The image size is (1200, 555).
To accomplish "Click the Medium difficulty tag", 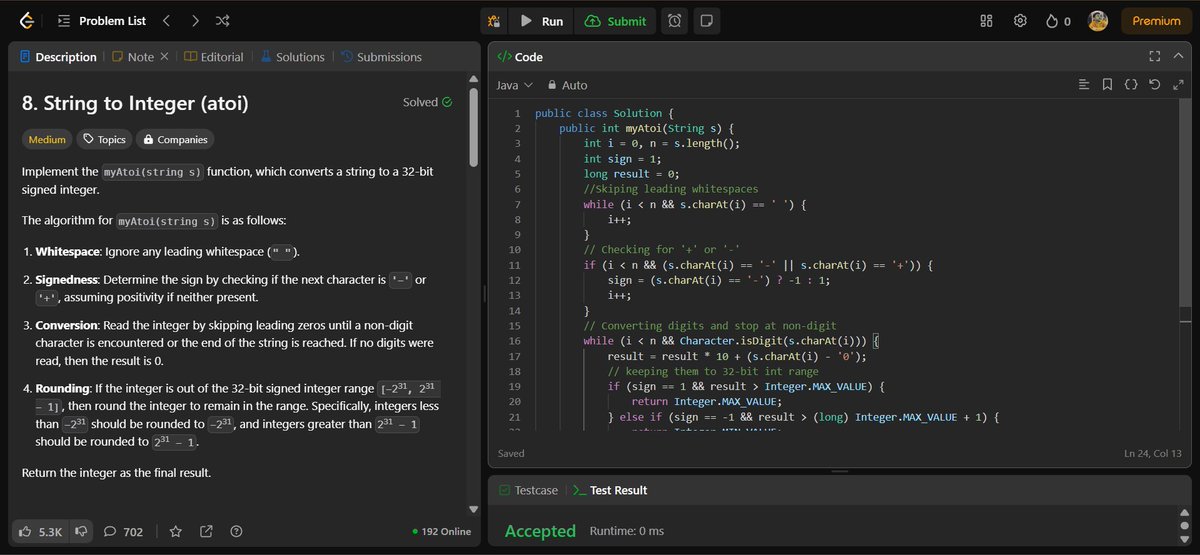I will (x=47, y=140).
